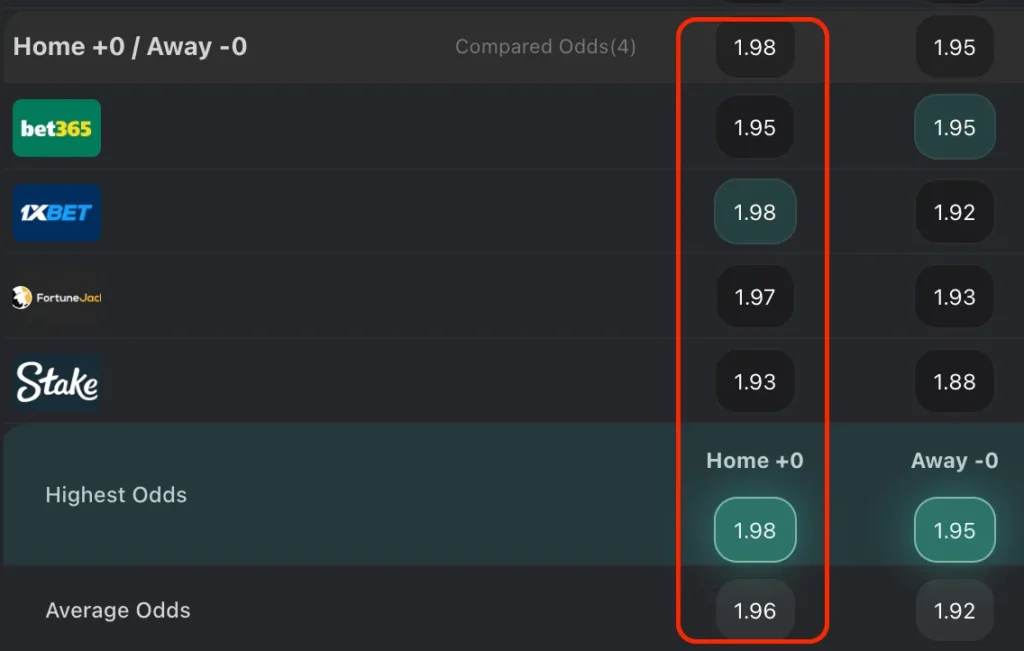The width and height of the screenshot is (1024, 651).
Task: Select the 1XBET bookmaker logo
Action: [56, 212]
